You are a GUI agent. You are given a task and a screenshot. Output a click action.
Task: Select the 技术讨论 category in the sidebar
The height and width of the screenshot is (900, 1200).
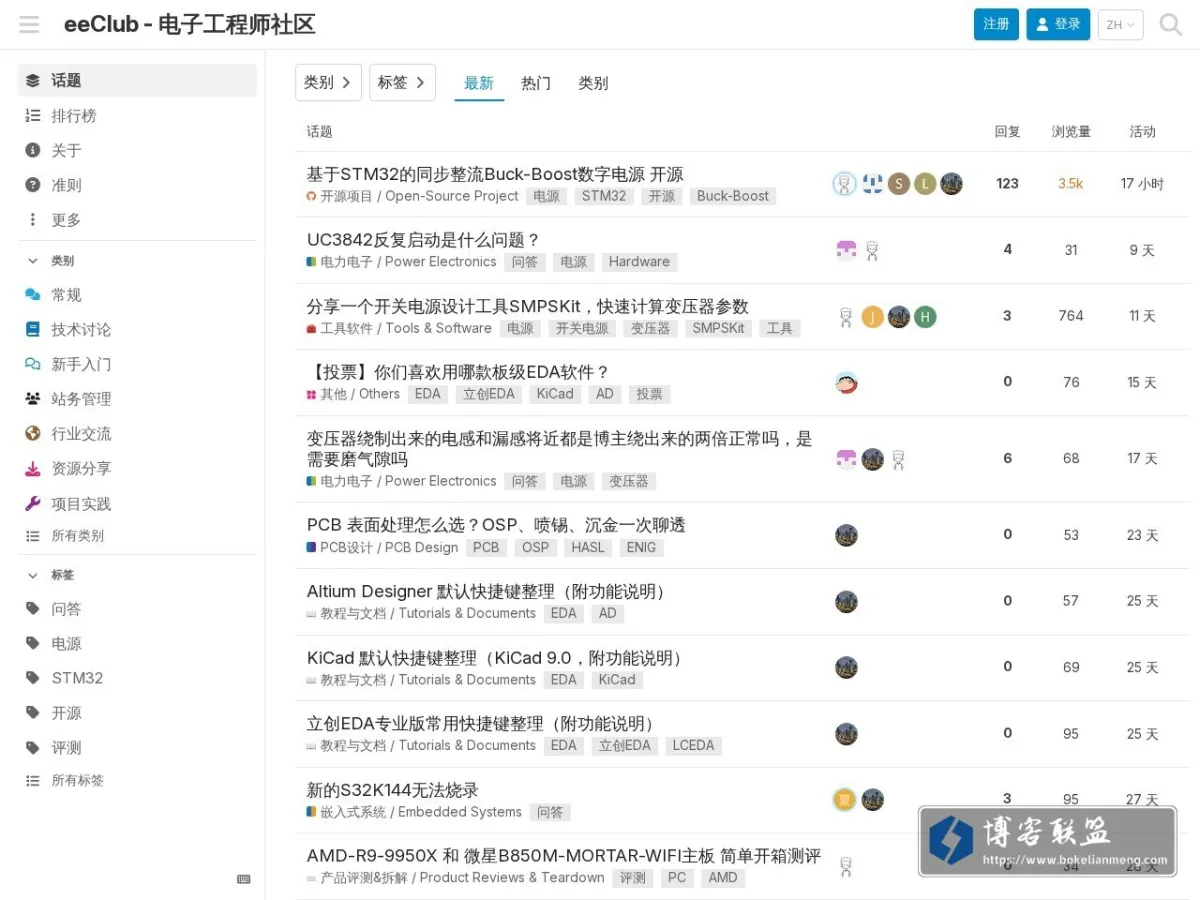coord(137,330)
